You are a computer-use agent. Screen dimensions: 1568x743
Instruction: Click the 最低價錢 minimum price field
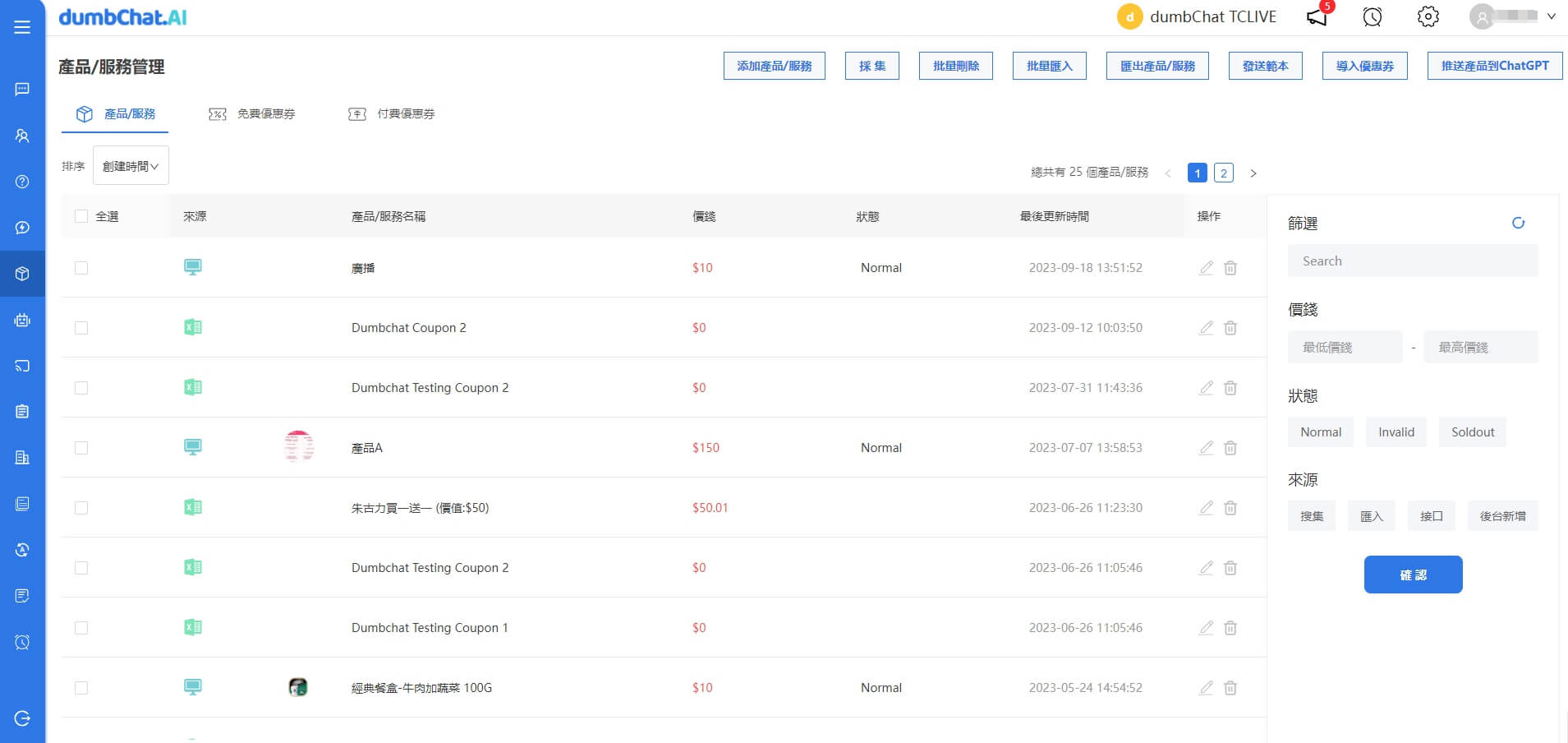1345,347
